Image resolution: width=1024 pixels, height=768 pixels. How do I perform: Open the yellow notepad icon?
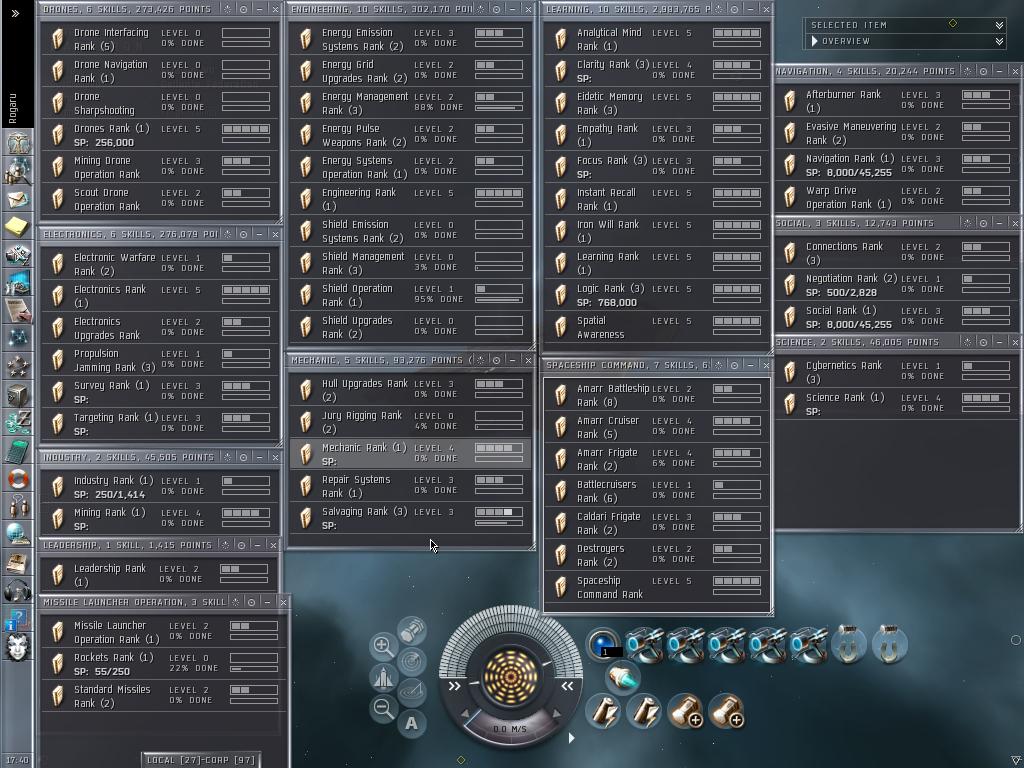[18, 227]
